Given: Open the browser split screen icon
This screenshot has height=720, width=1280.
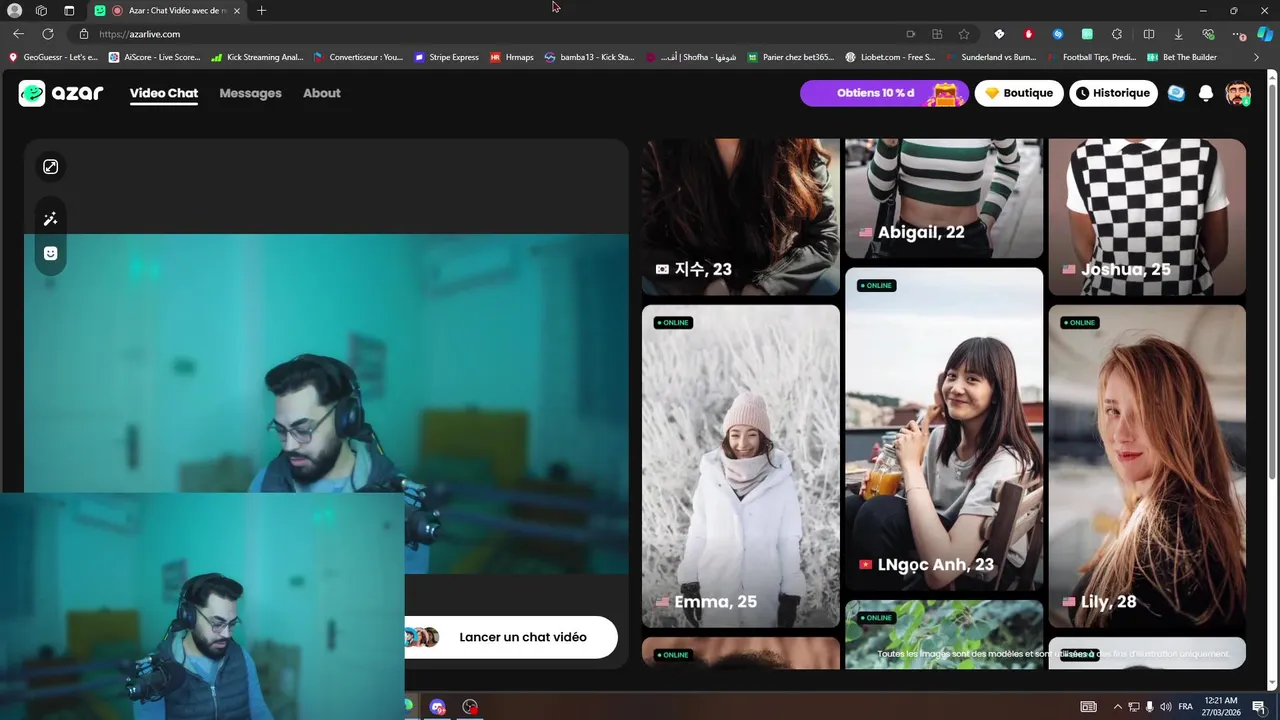Looking at the screenshot, I should pos(1148,34).
